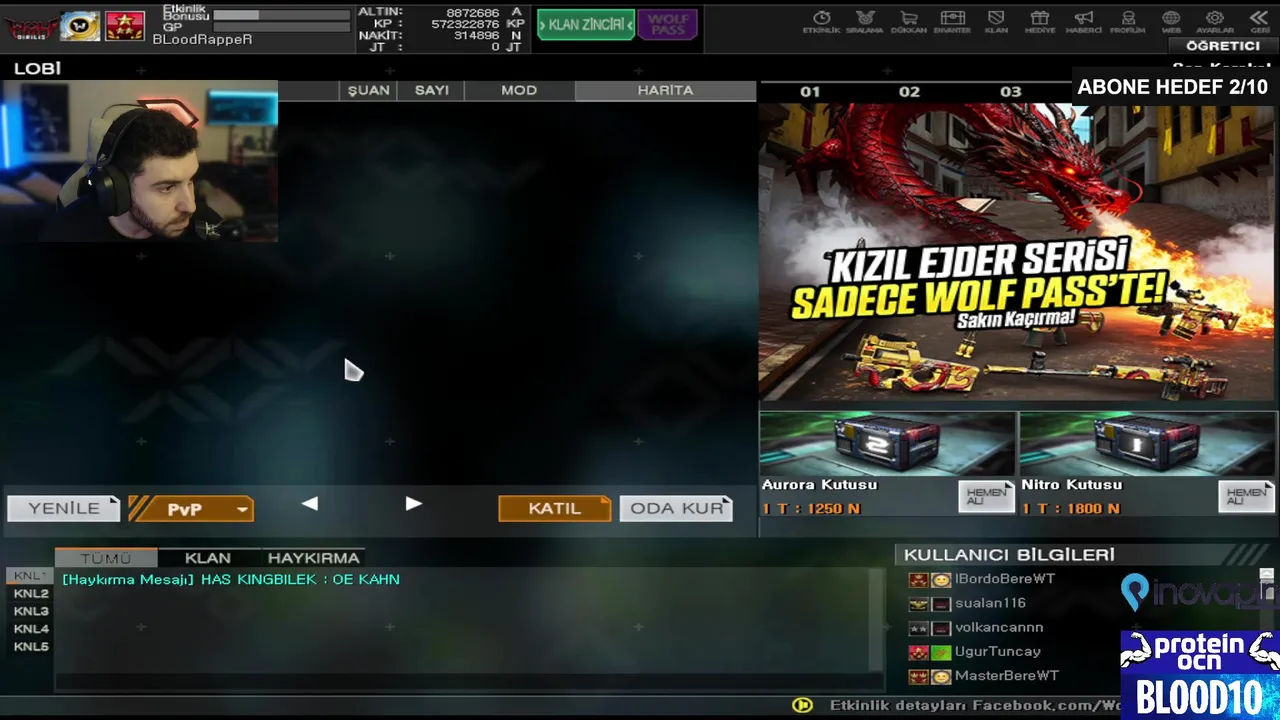Select channel KNL3

coord(30,611)
